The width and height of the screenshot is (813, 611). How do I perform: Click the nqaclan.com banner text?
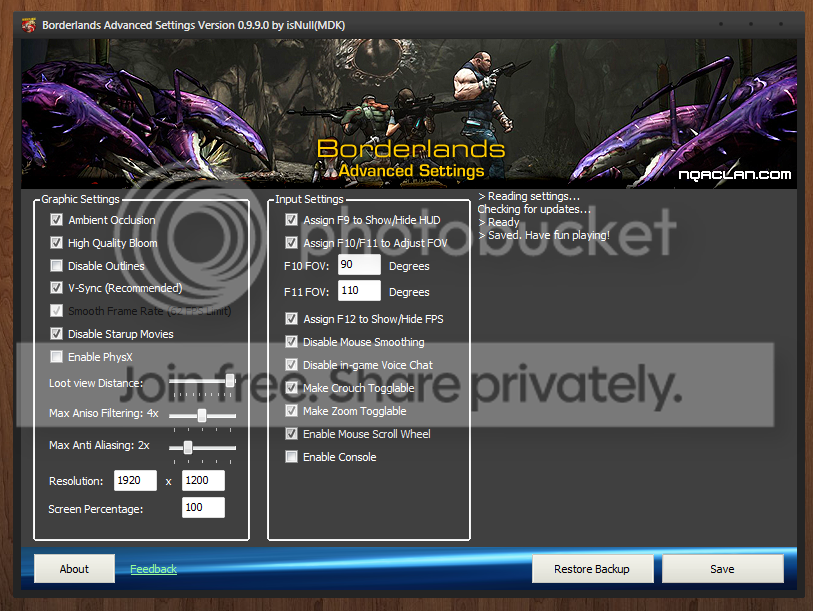point(735,175)
